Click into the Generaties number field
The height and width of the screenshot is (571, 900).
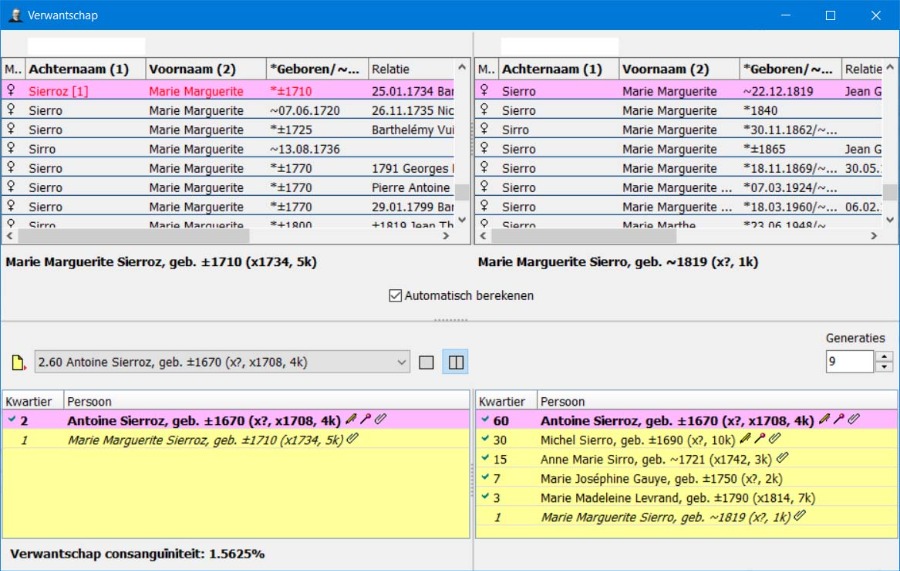coord(848,361)
